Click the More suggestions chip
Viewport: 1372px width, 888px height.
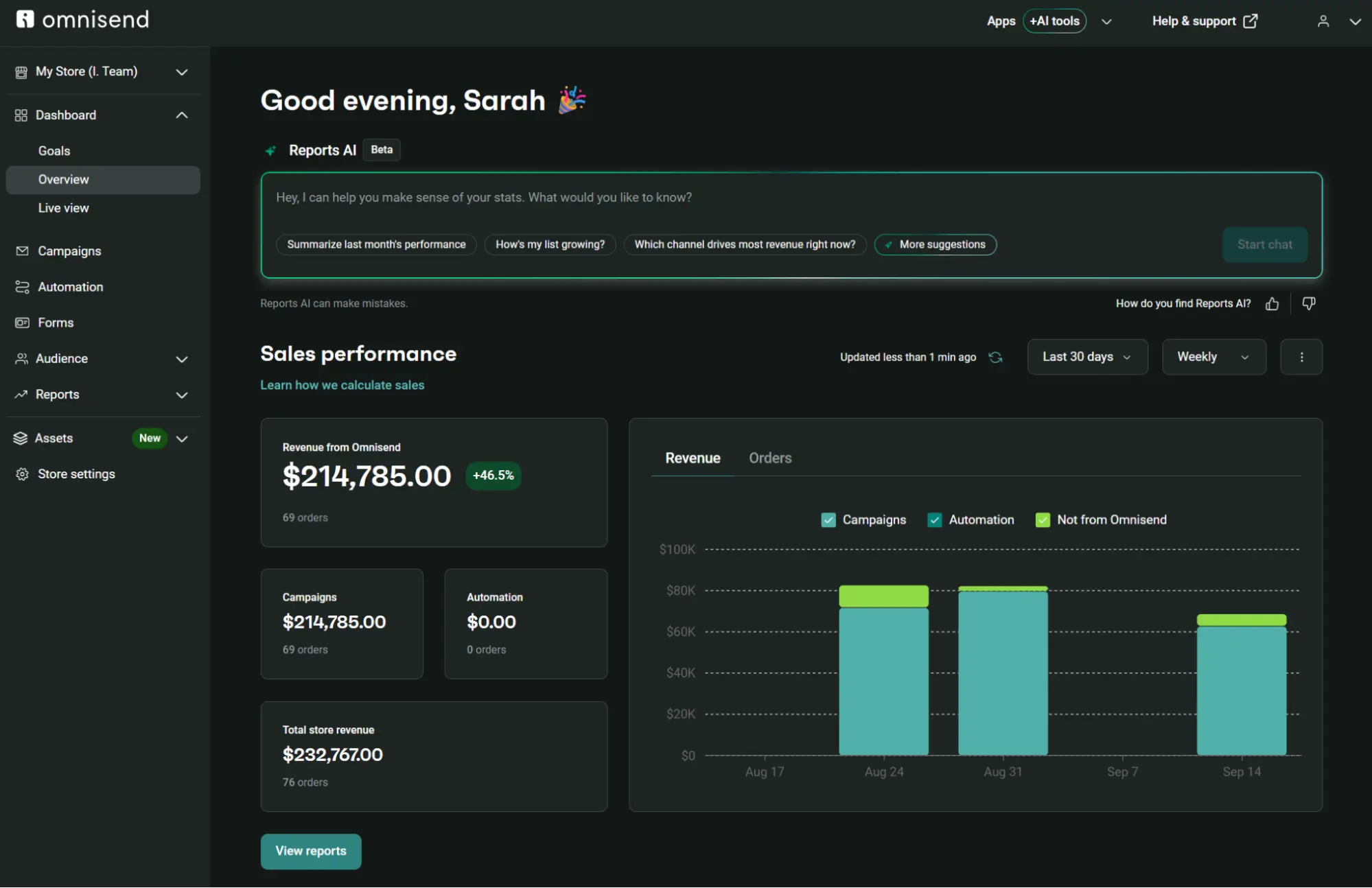click(935, 244)
